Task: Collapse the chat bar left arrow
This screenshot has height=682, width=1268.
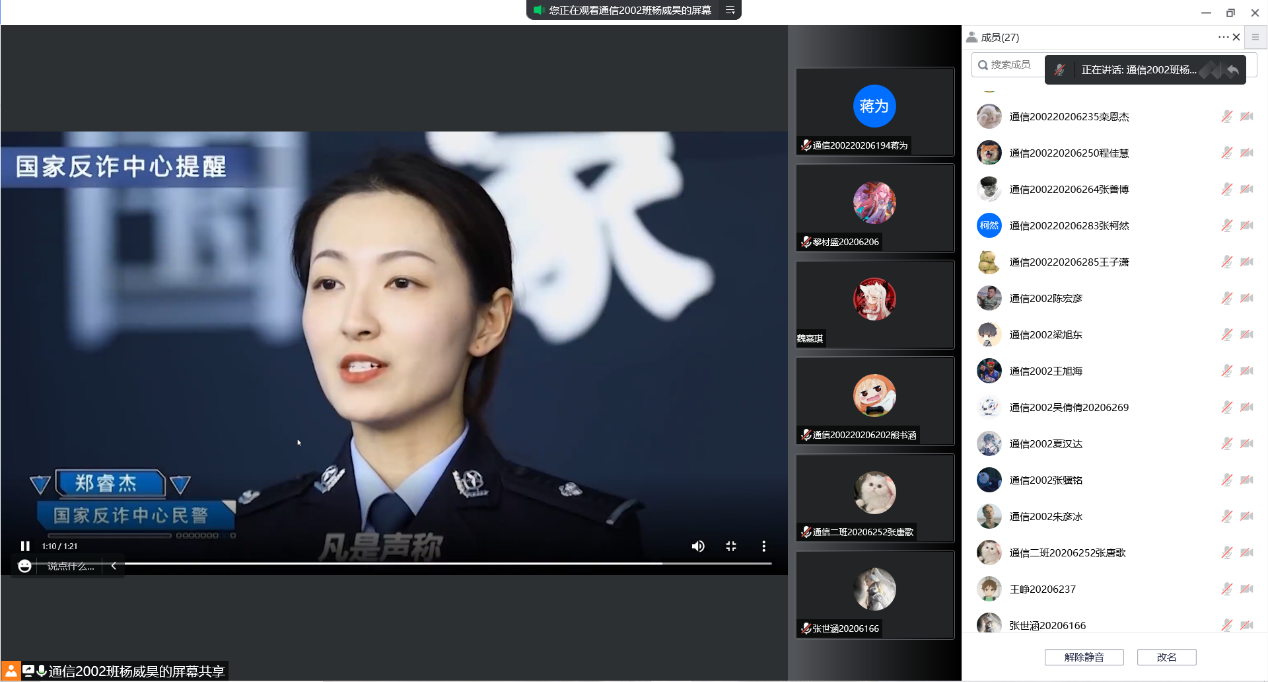Action: coord(114,566)
